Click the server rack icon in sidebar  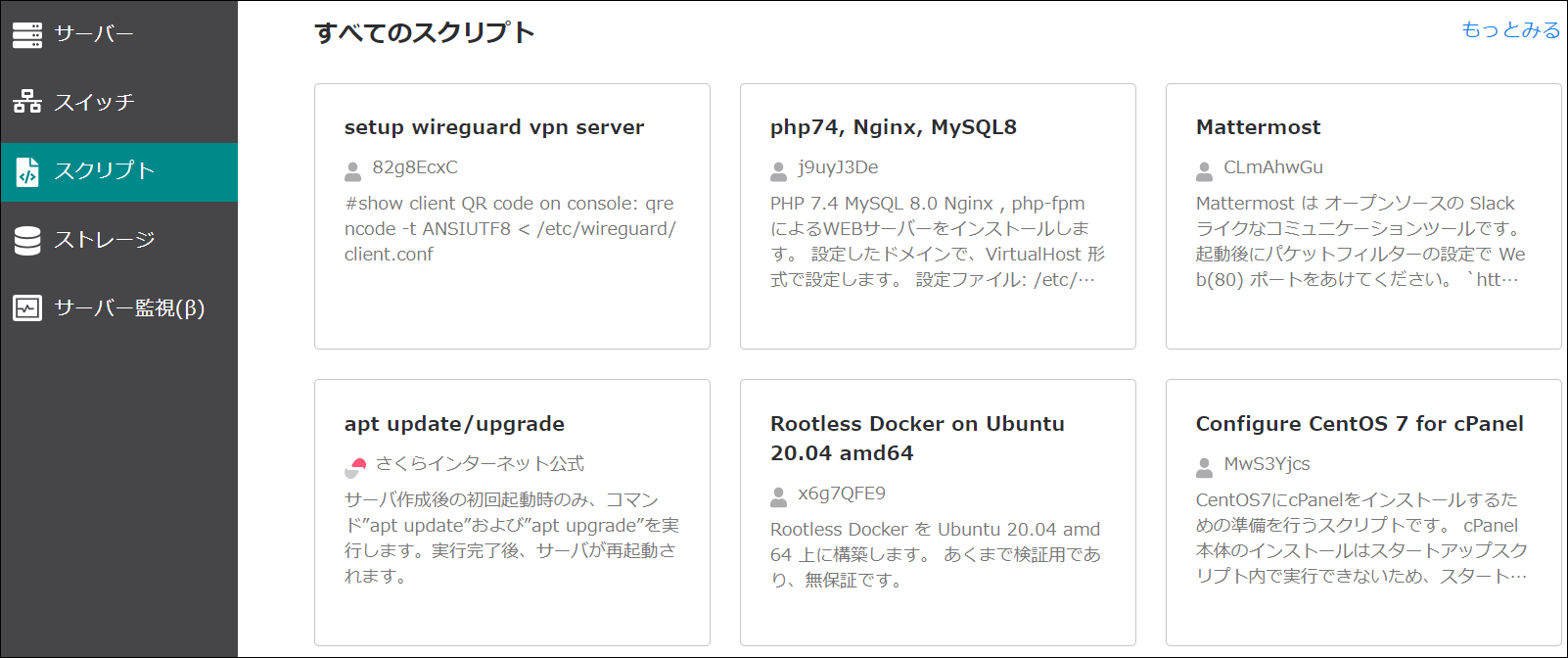coord(27,34)
